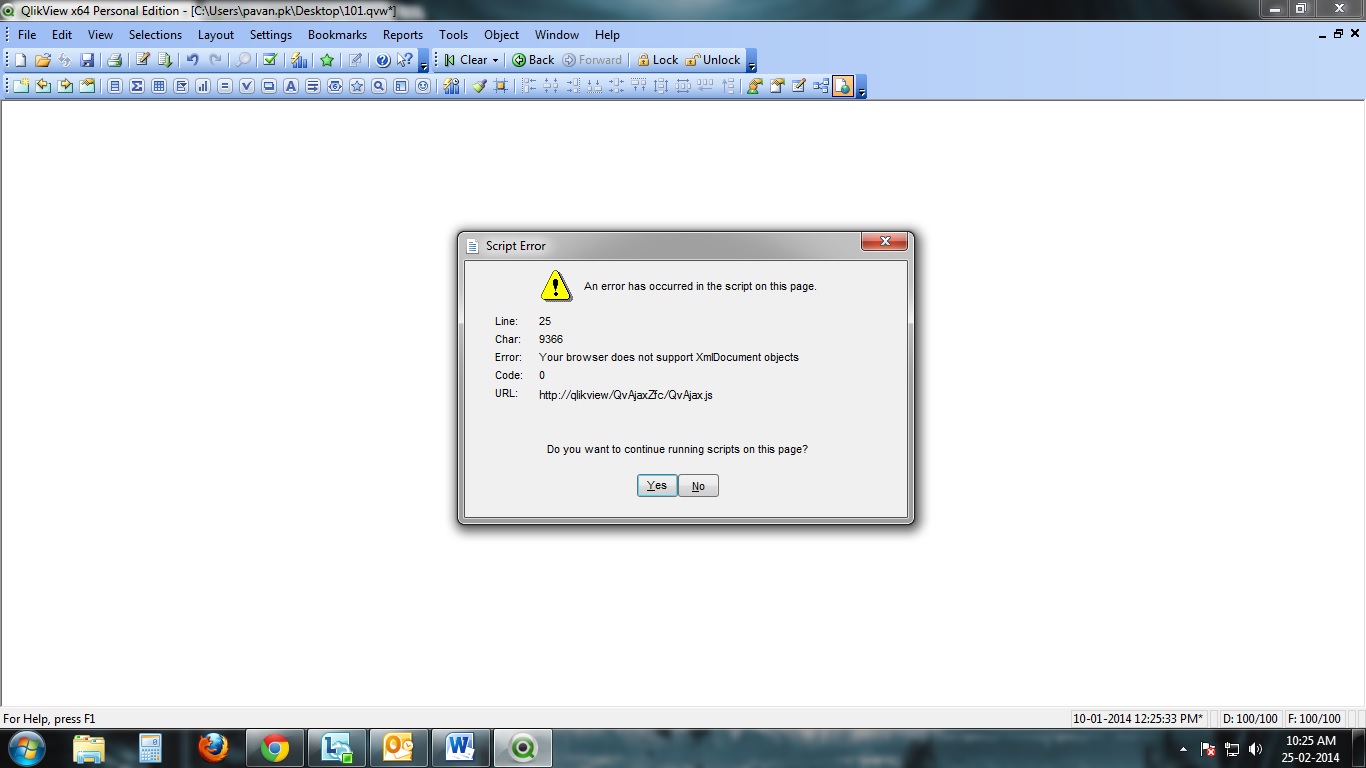
Task: Open the volume control in system tray
Action: point(1256,749)
